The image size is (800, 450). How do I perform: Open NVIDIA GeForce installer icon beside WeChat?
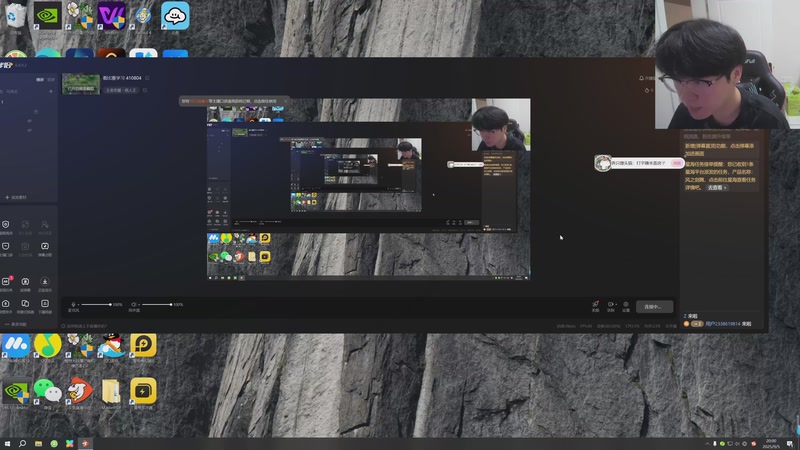[16, 391]
